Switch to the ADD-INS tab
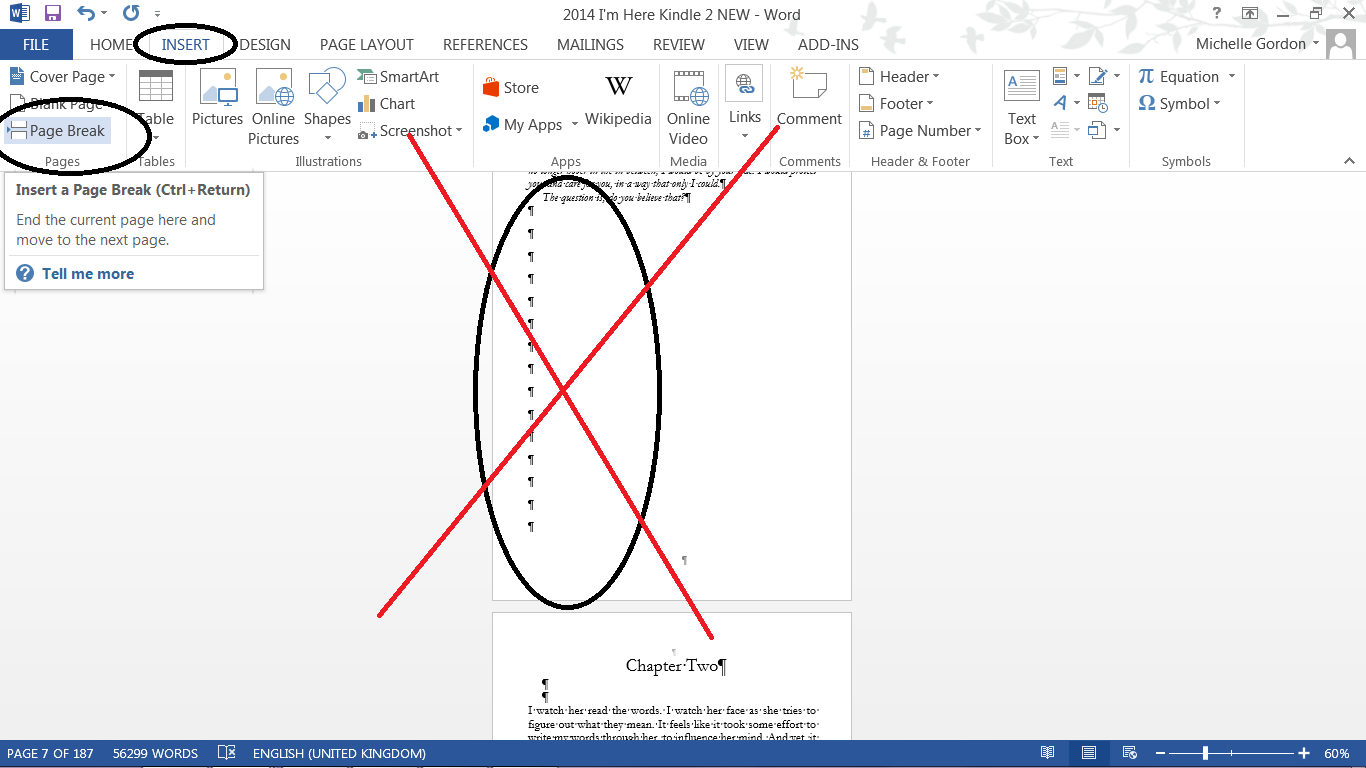Image resolution: width=1366 pixels, height=768 pixels. 826,45
